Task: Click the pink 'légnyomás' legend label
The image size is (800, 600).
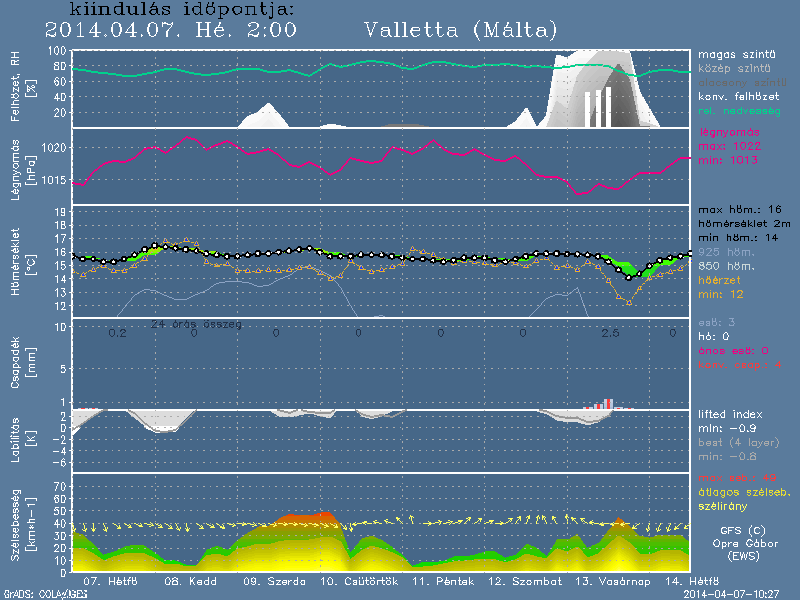Action: click(x=729, y=133)
